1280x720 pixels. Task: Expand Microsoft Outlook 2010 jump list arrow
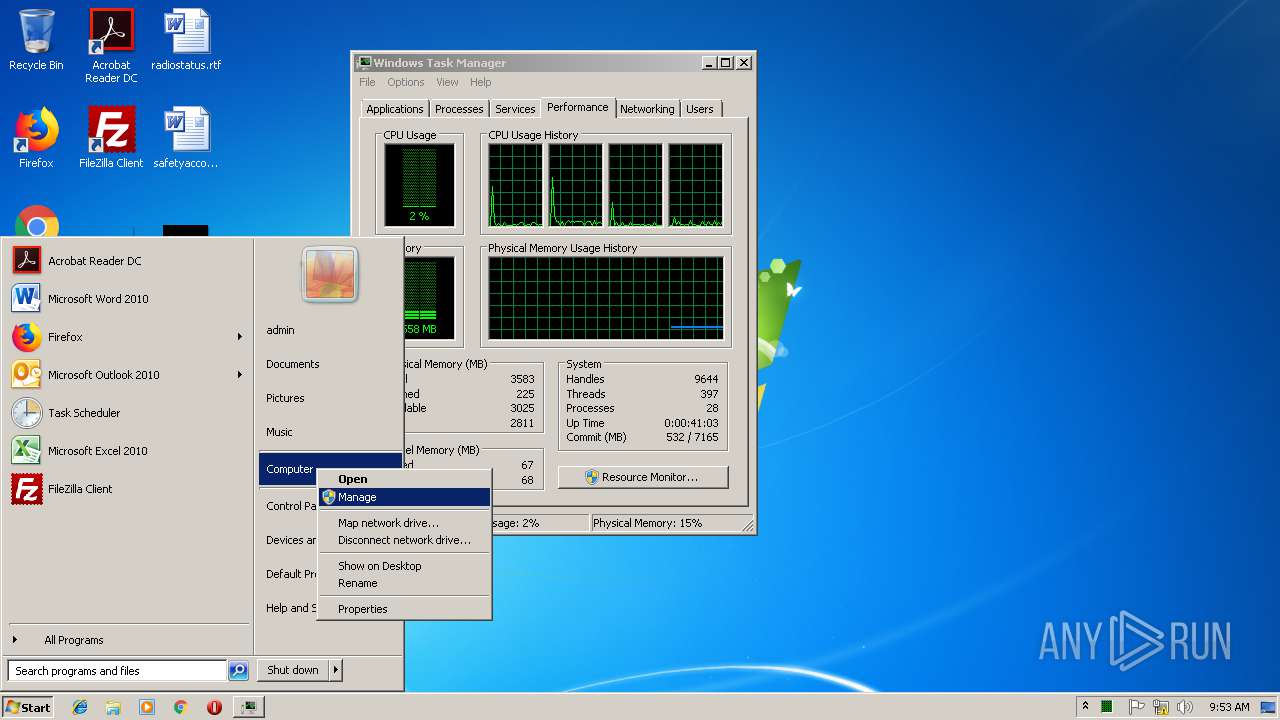pyautogui.click(x=240, y=375)
